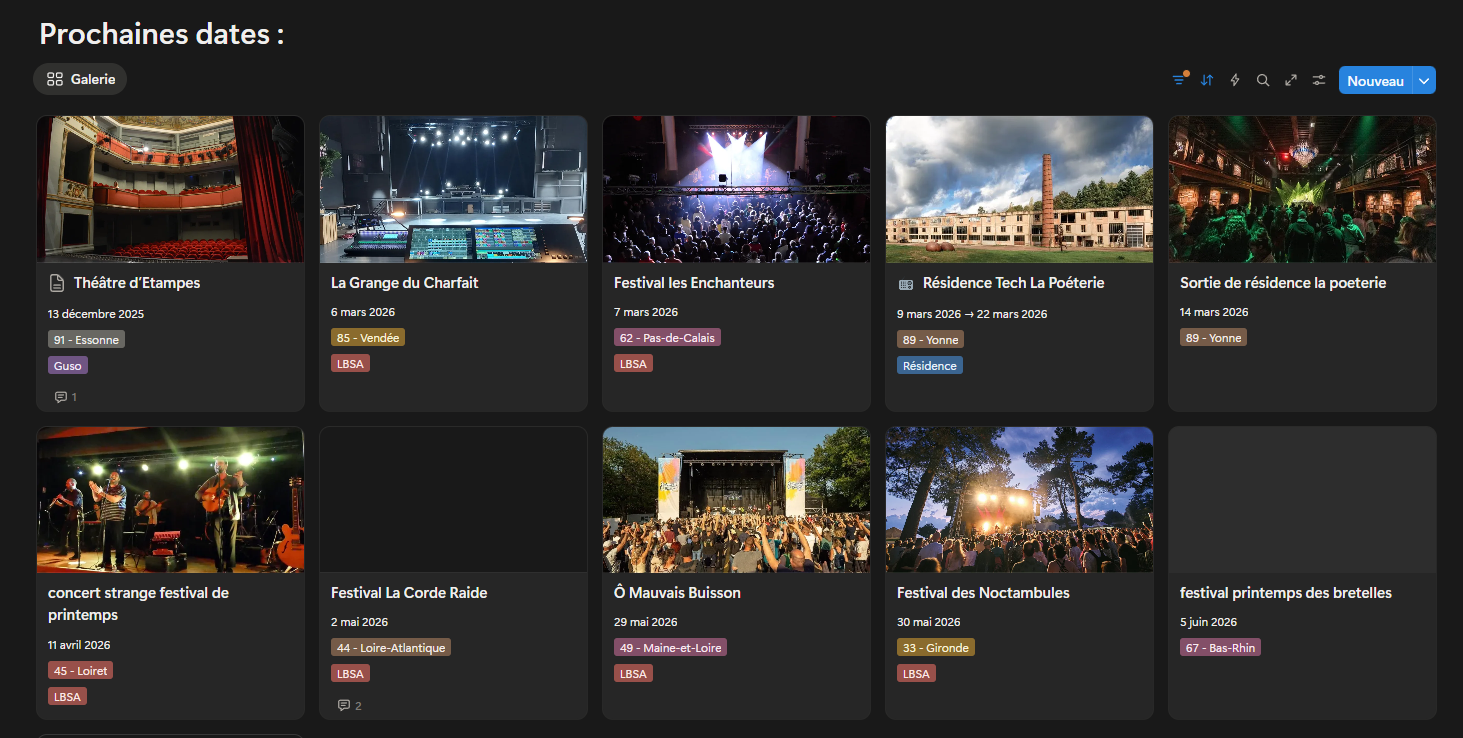Viewport: 1463px width, 738px height.
Task: Open the filter options for the database
Action: pos(1178,79)
